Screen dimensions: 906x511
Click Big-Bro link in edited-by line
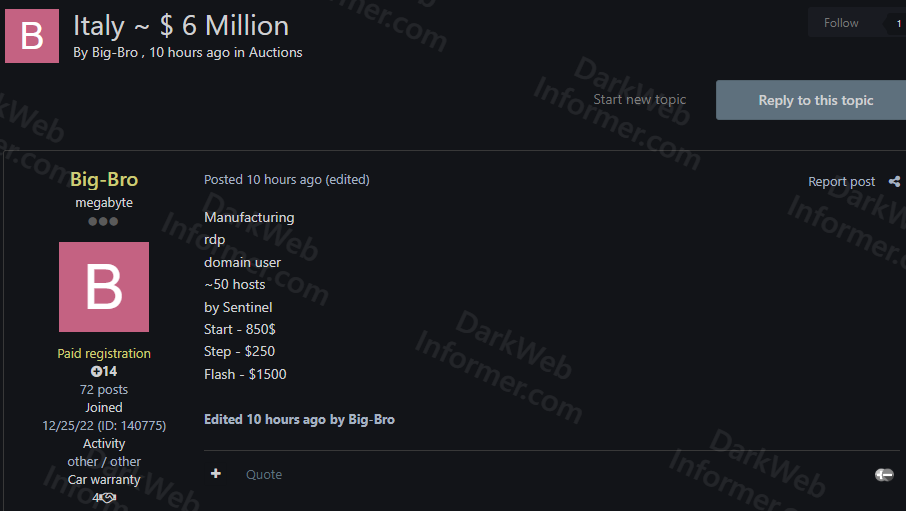[x=371, y=419]
